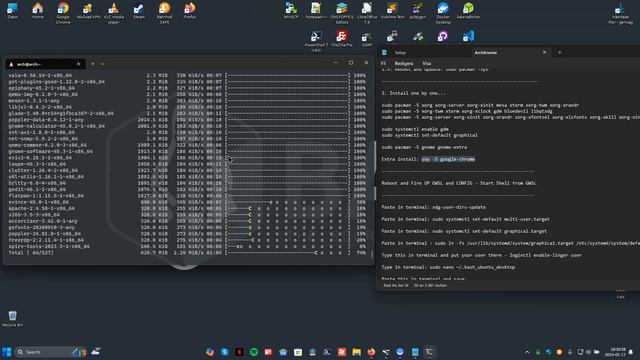
Task: Open a new tab in the terminal
Action: pos(93,64)
